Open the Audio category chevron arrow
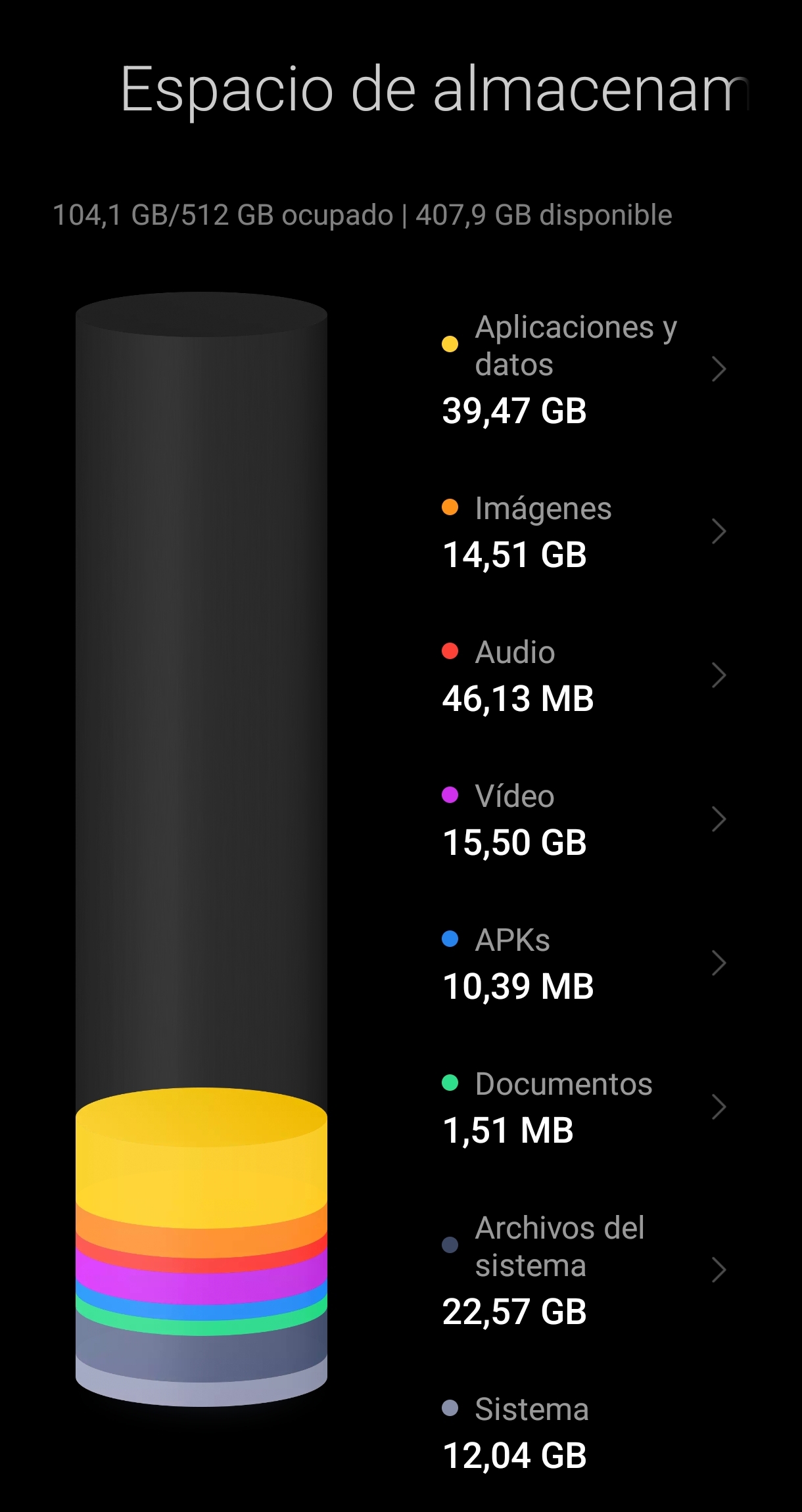The width and height of the screenshot is (802, 1512). (x=719, y=675)
